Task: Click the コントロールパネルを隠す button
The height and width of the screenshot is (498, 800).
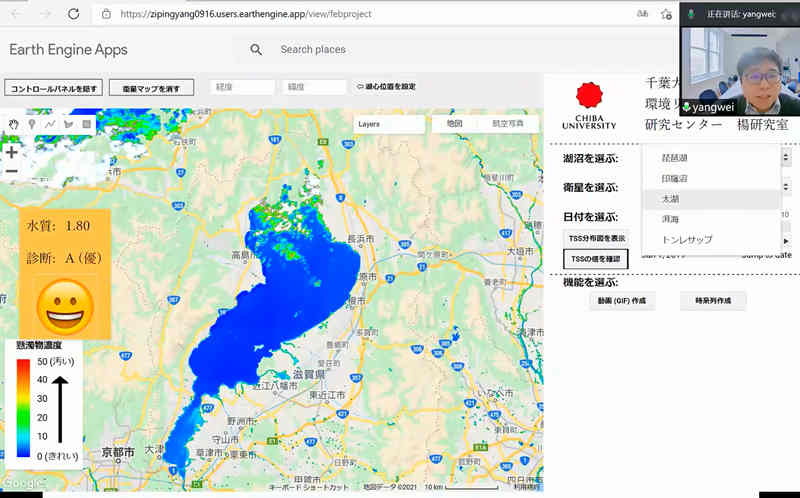Action: coord(54,88)
